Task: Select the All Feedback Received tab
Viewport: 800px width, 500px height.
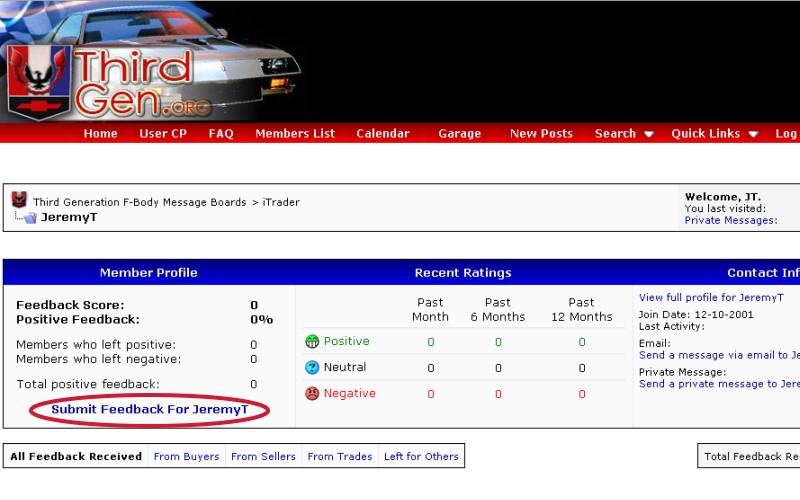Action: (x=76, y=457)
